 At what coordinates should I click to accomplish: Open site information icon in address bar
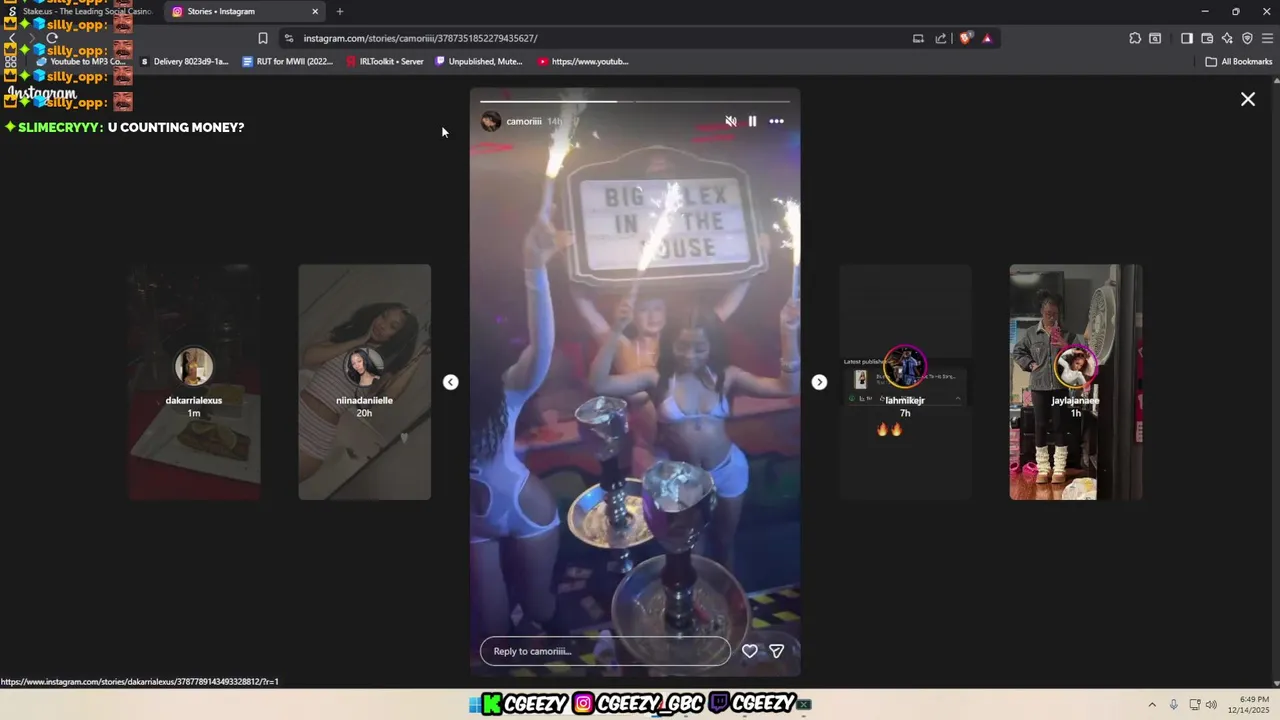click(289, 38)
